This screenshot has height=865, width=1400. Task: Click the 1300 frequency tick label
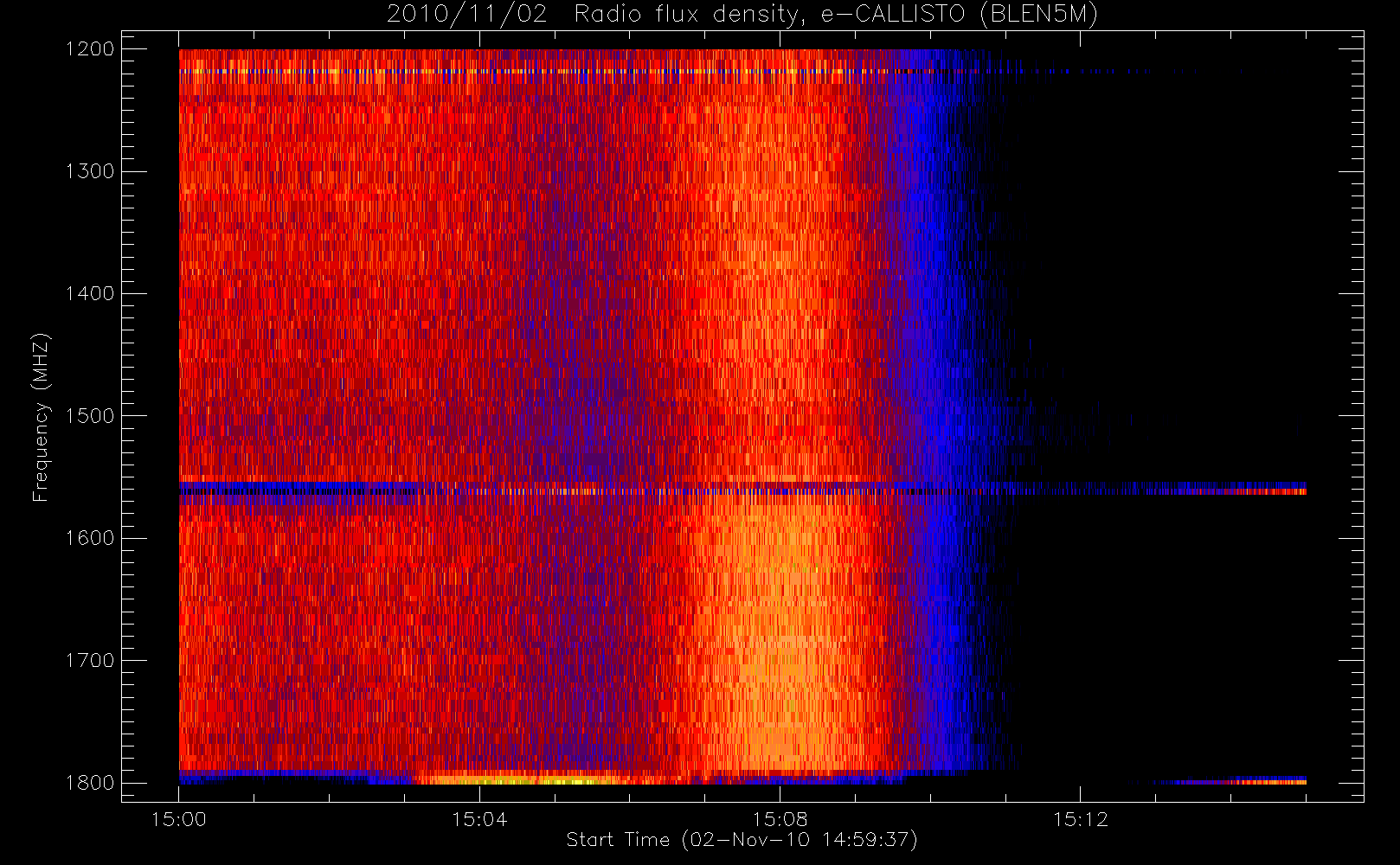click(90, 171)
